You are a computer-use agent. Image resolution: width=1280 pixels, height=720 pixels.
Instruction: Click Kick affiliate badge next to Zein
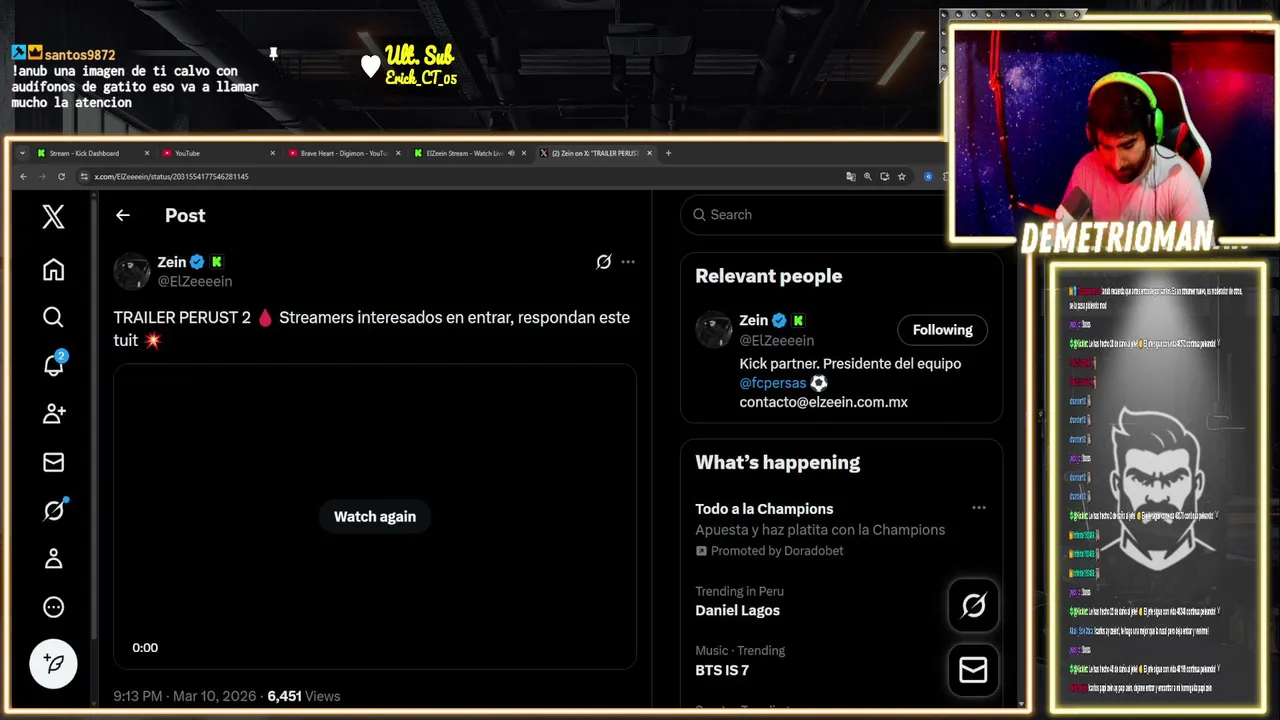pyautogui.click(x=216, y=262)
